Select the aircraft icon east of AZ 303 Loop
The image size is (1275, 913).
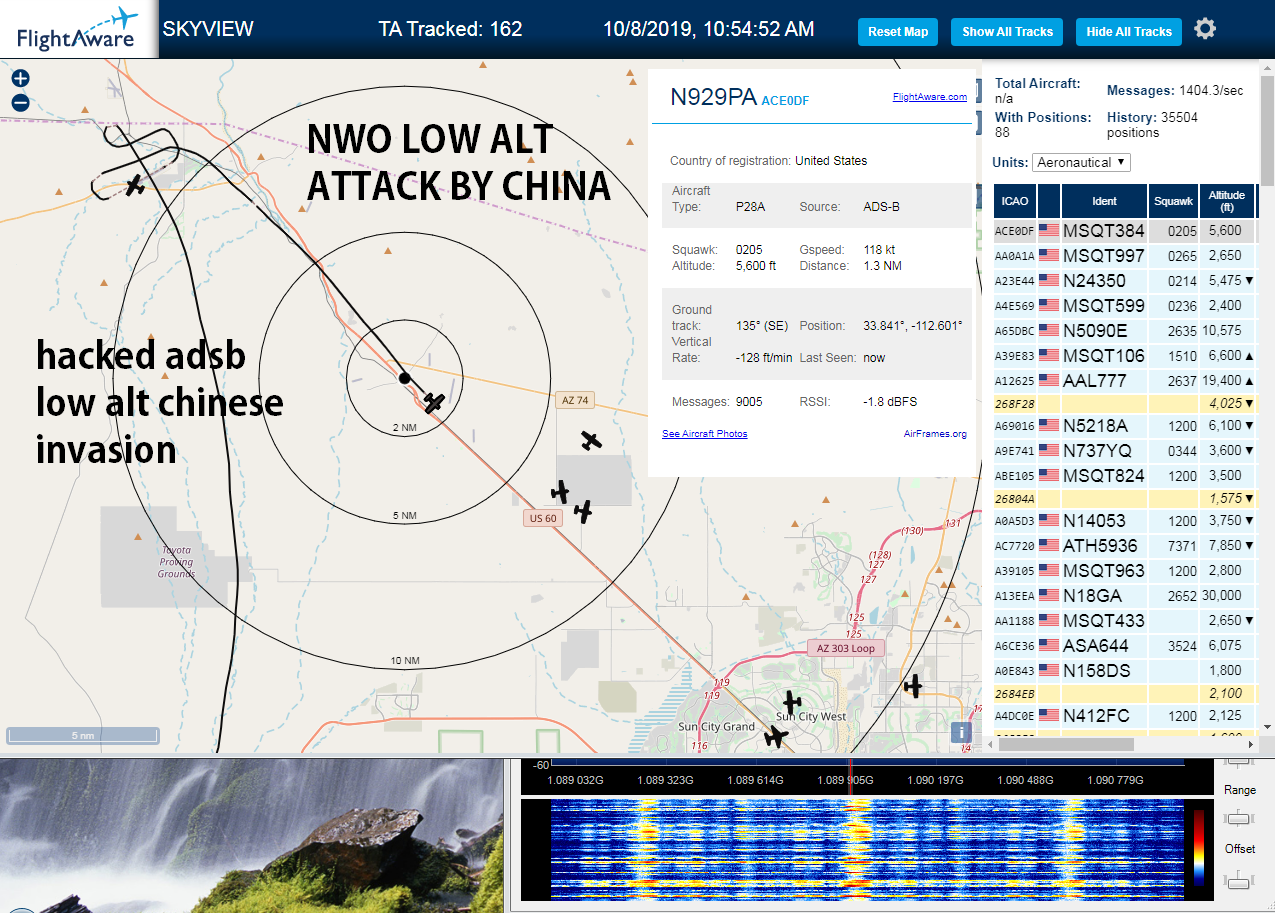(912, 686)
